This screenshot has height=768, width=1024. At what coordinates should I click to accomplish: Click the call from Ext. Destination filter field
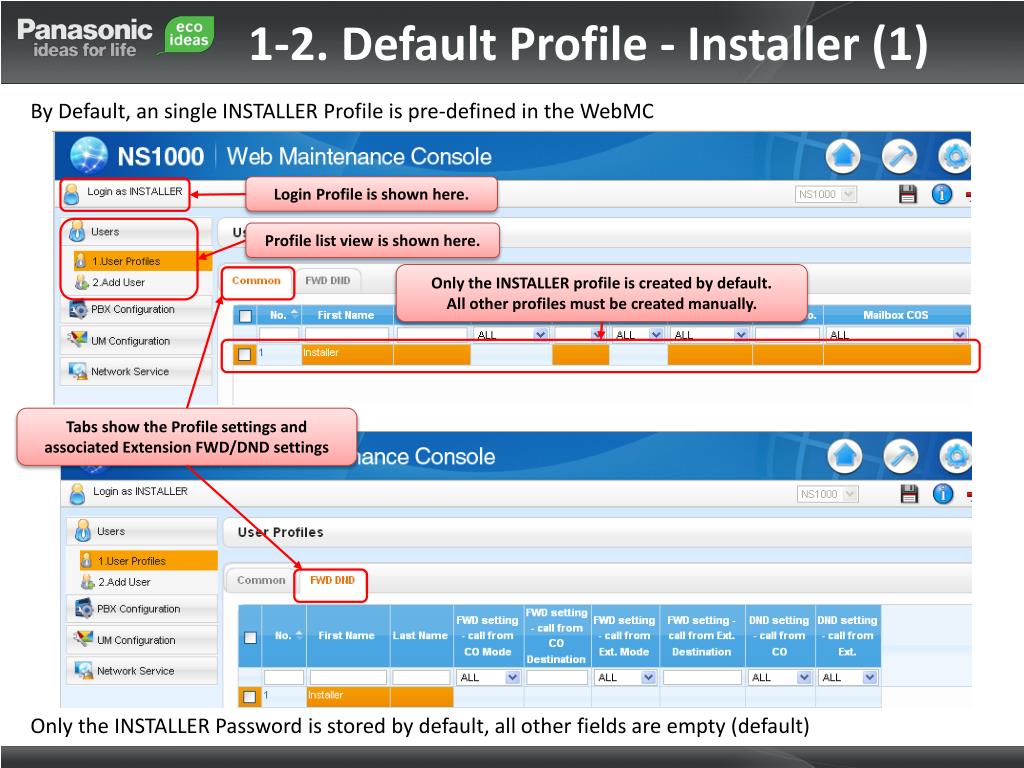tap(702, 678)
